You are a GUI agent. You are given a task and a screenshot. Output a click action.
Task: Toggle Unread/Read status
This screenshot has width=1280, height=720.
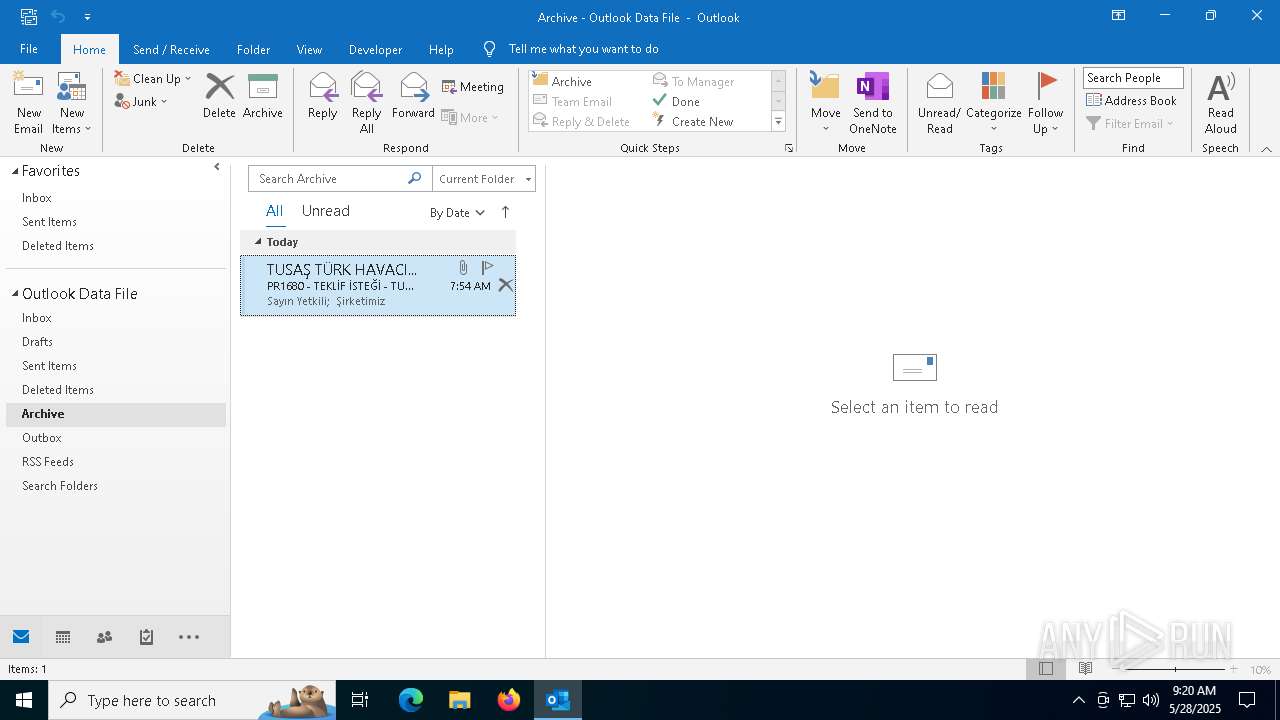(939, 103)
